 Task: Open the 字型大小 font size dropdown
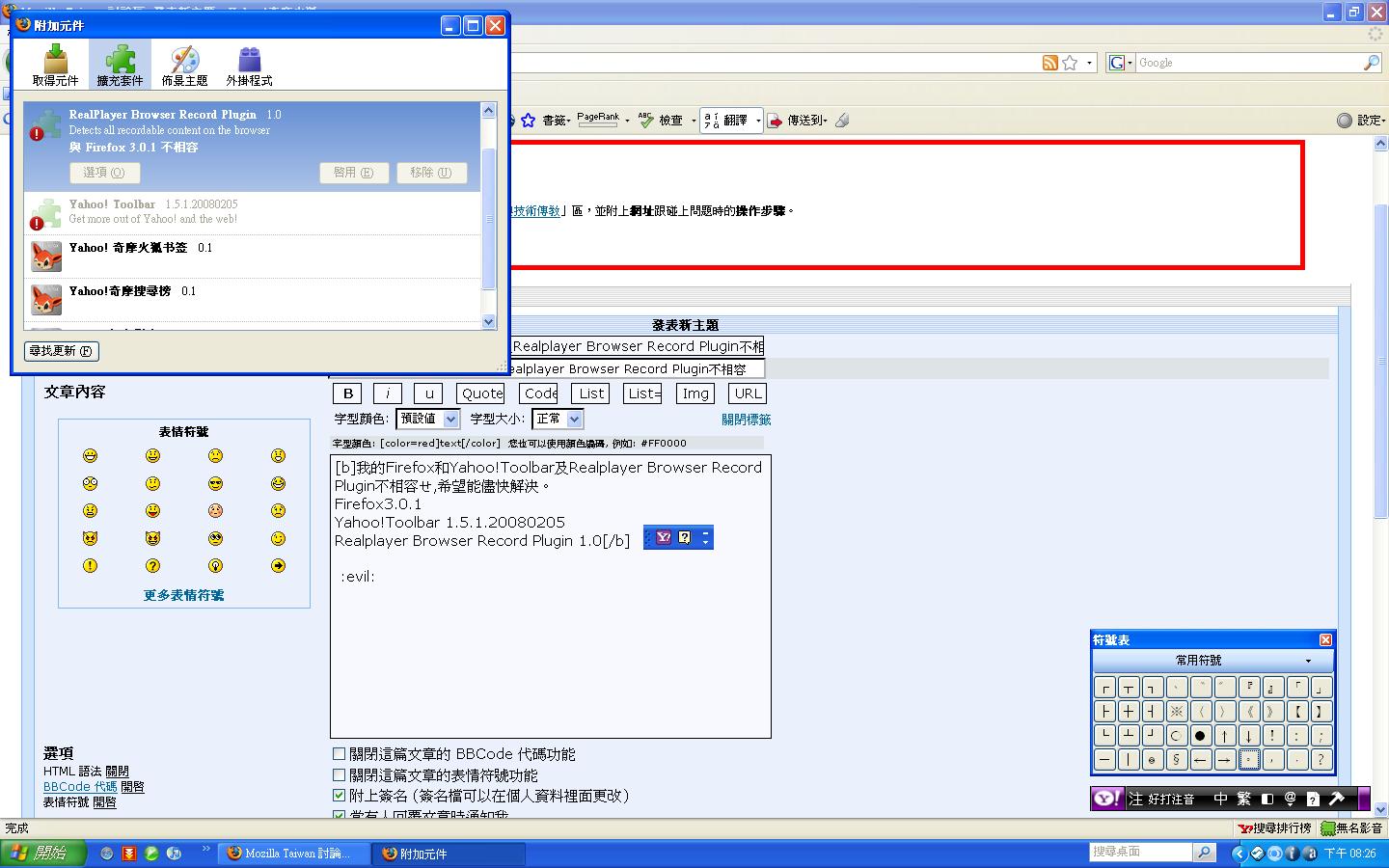pyautogui.click(x=558, y=419)
